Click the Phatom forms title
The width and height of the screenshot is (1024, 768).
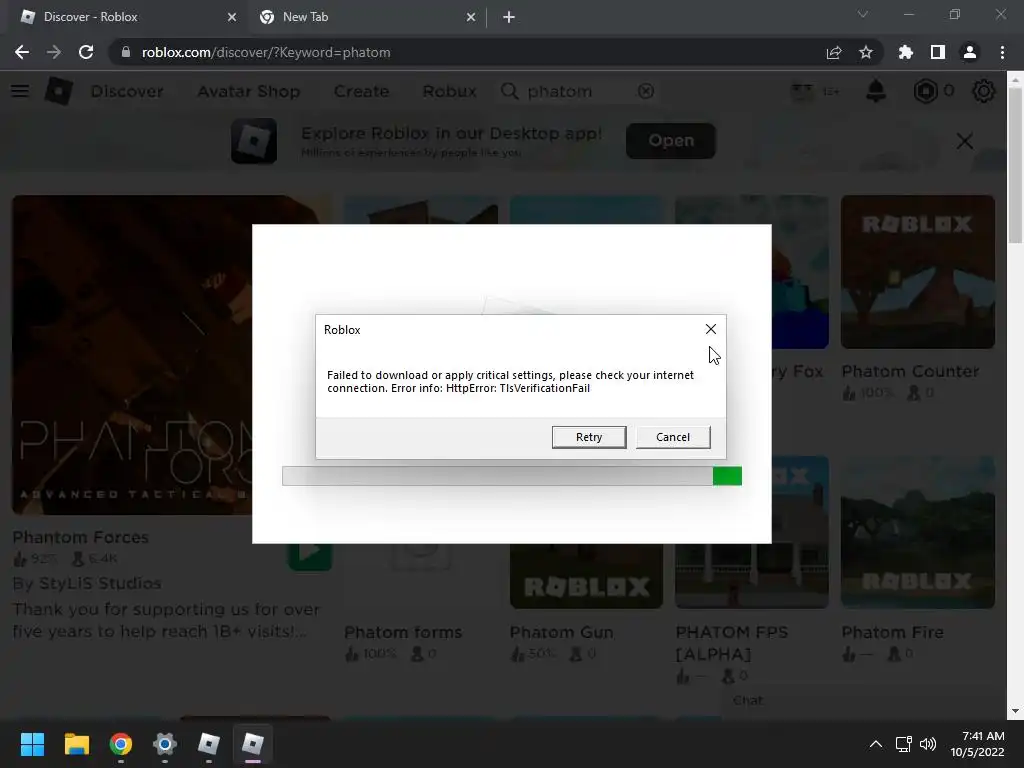[x=403, y=632]
